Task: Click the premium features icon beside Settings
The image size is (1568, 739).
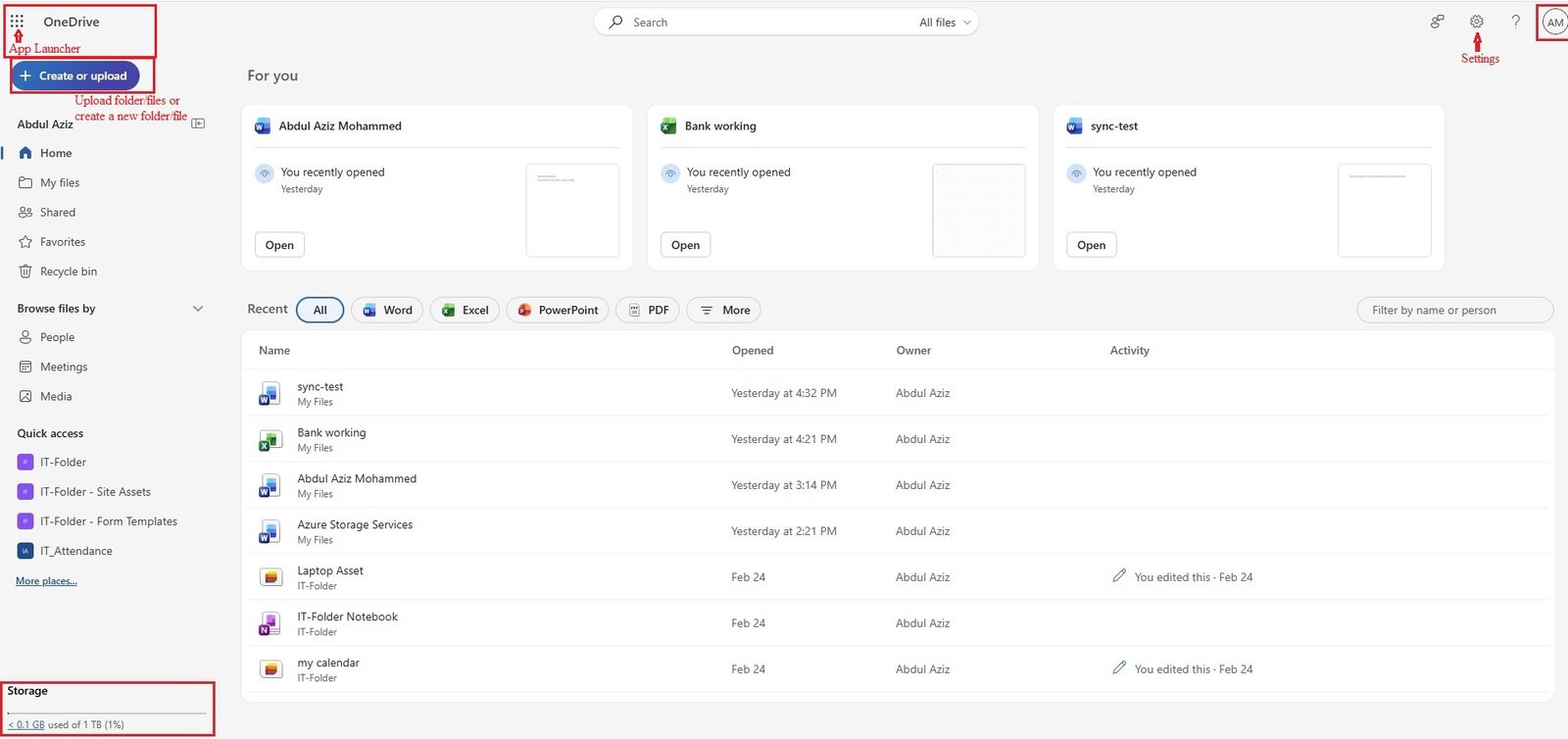Action: 1438,22
